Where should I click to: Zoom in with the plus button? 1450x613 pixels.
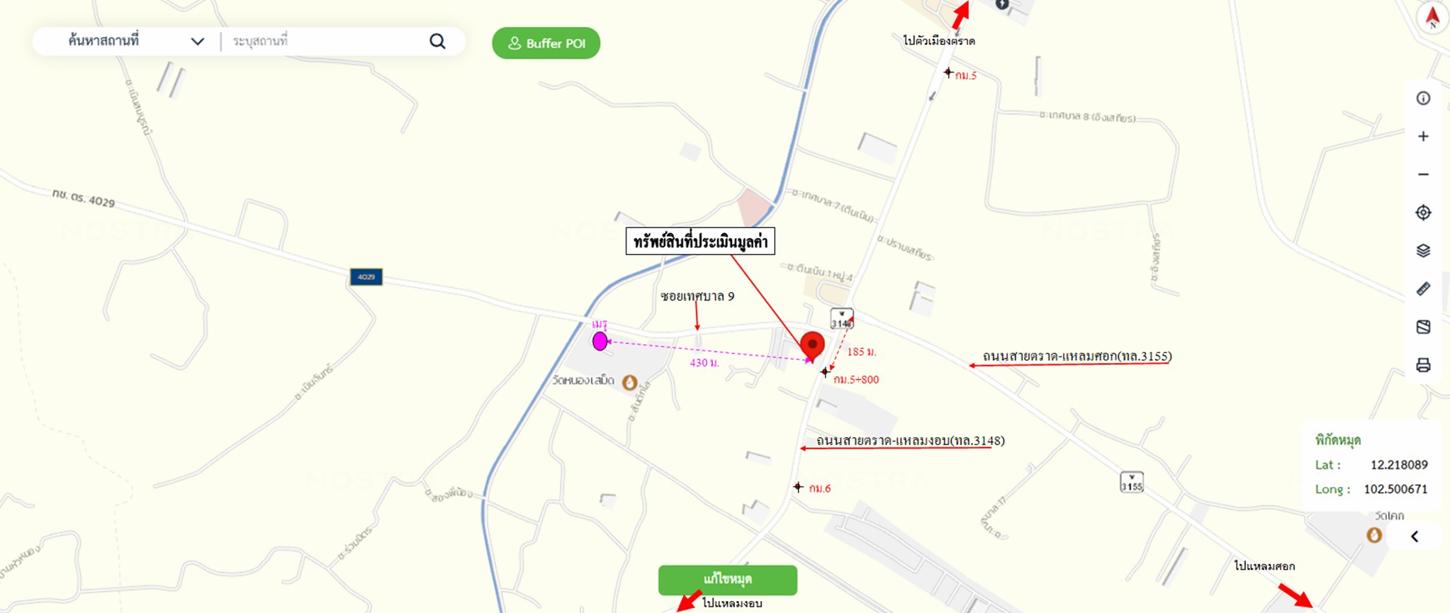1424,136
